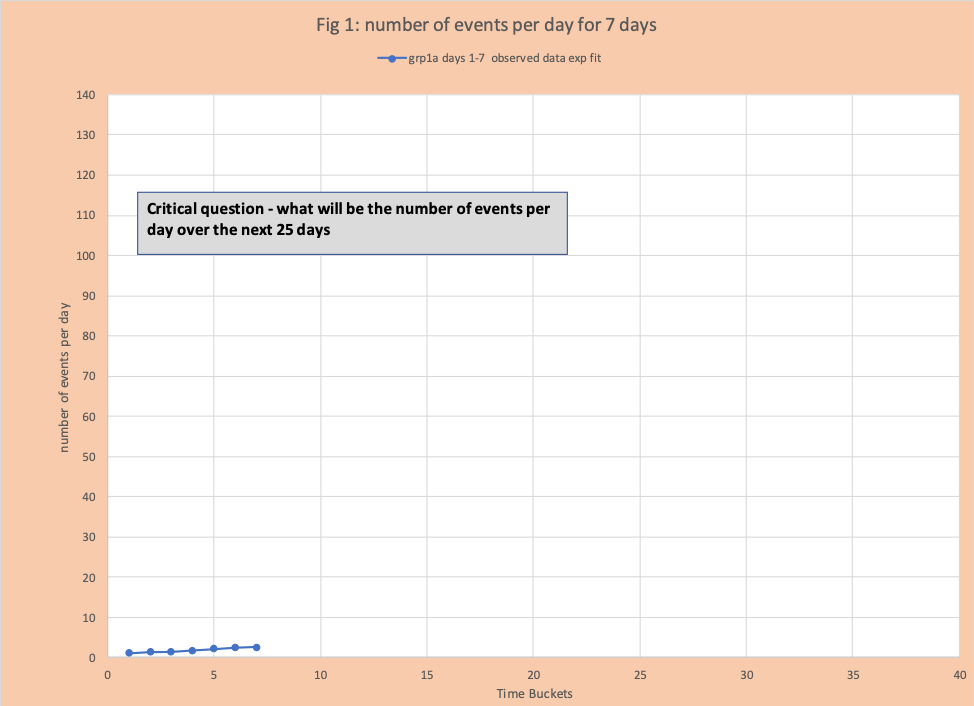Click y-axis label '90'

click(x=89, y=296)
